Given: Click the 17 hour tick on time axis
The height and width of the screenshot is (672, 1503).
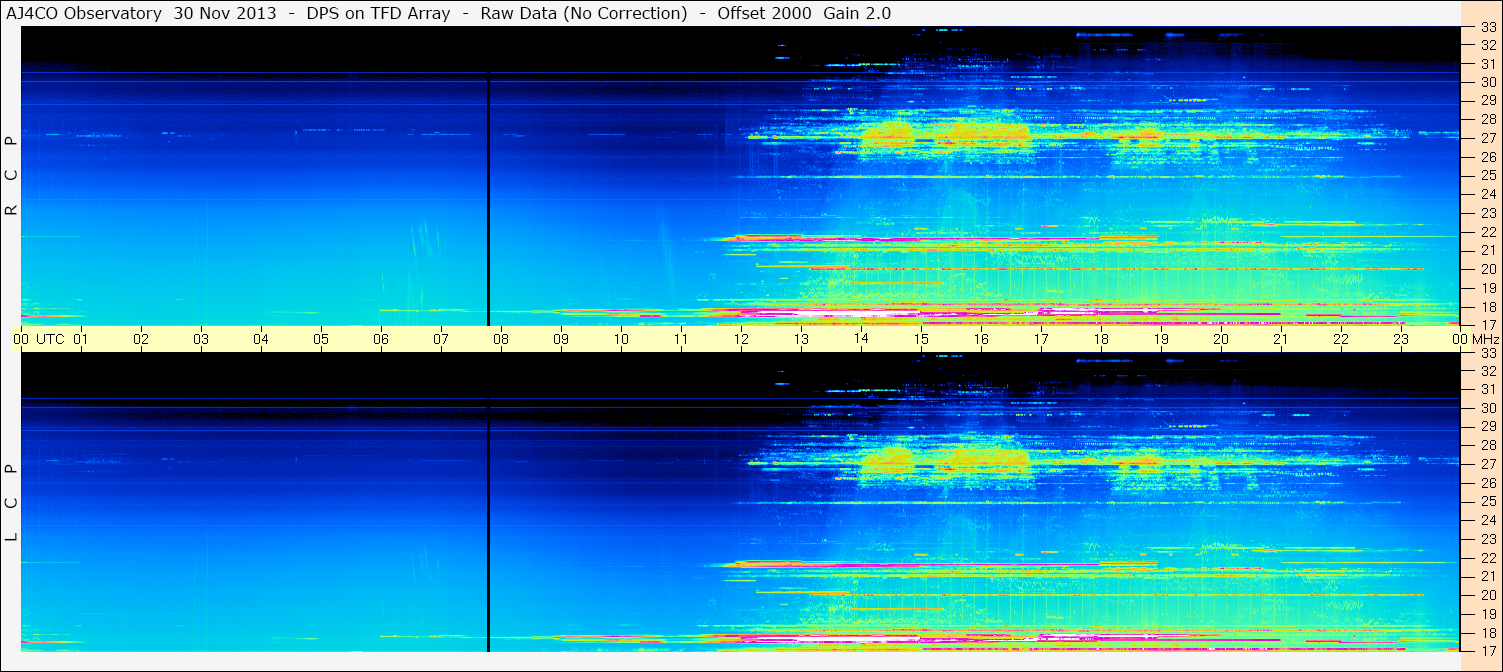Looking at the screenshot, I should (x=1041, y=339).
